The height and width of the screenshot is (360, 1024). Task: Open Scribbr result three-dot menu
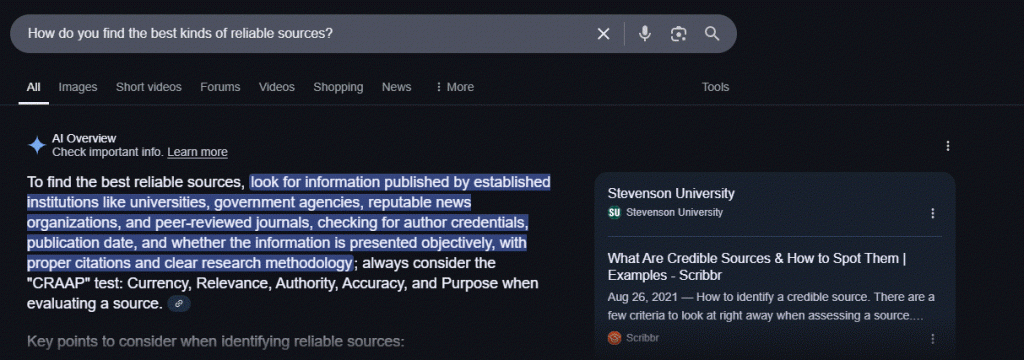pyautogui.click(x=933, y=338)
